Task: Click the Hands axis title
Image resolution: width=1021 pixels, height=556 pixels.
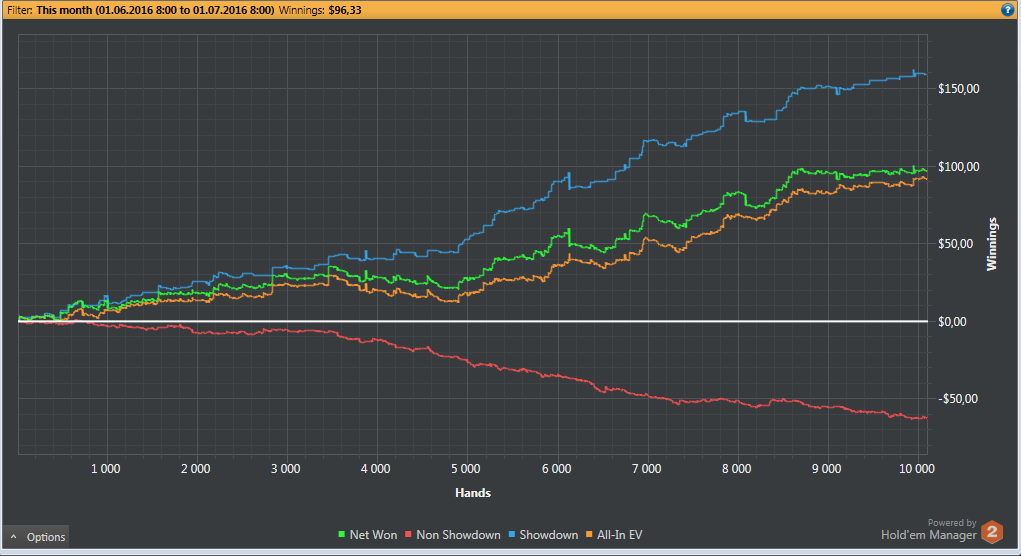Action: pyautogui.click(x=473, y=493)
